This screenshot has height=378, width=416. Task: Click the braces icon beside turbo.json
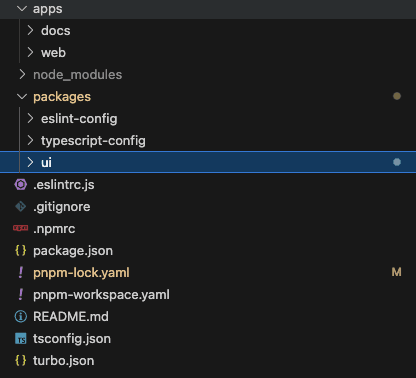(x=21, y=360)
